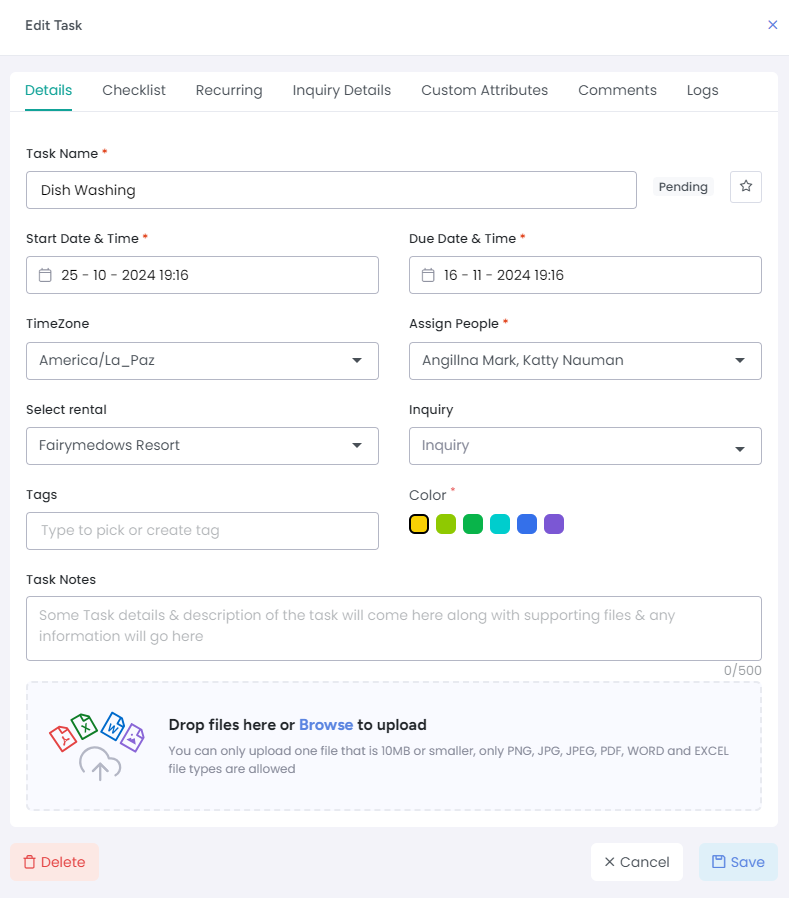This screenshot has width=789, height=898.
Task: Click the Save button
Action: pyautogui.click(x=738, y=862)
